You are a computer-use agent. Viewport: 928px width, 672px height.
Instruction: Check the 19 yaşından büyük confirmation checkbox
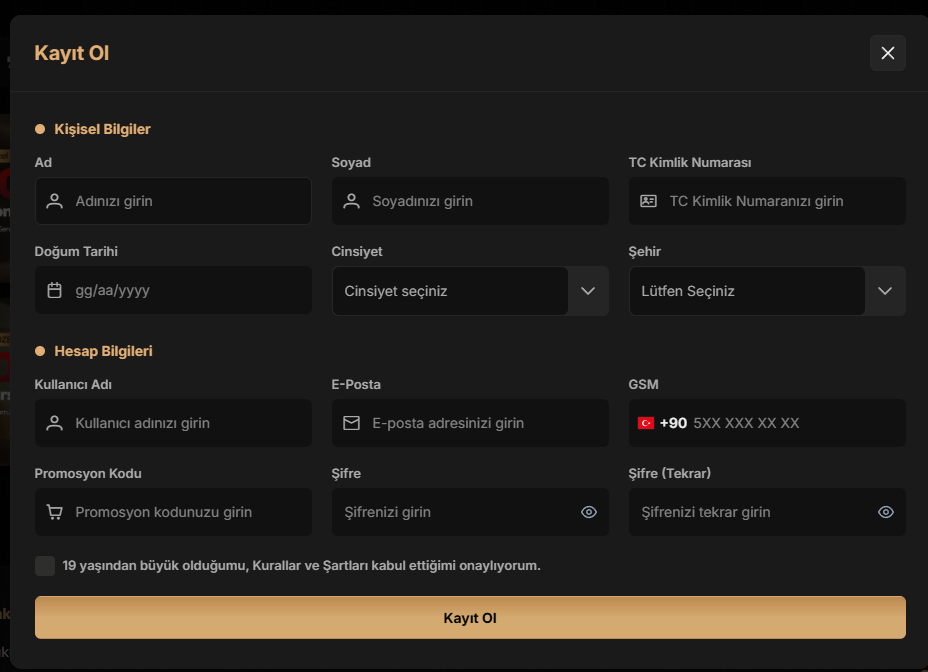point(45,566)
